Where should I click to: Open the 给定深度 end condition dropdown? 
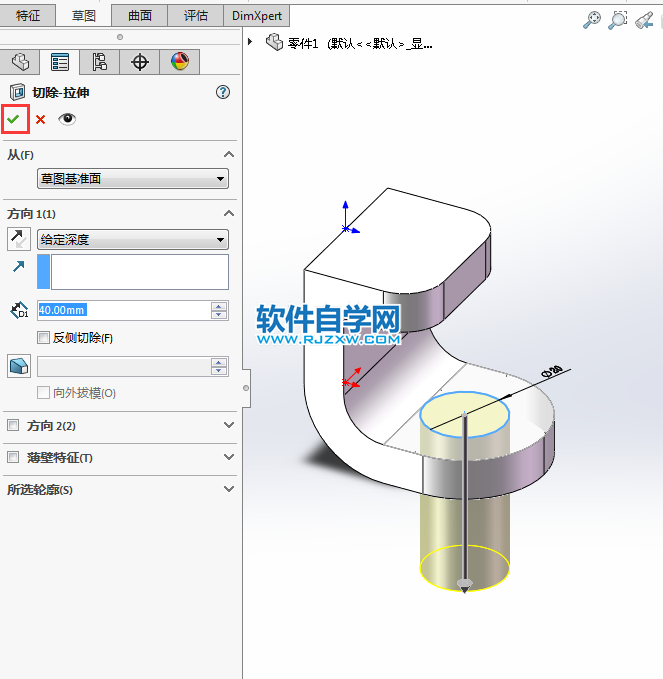[x=133, y=239]
